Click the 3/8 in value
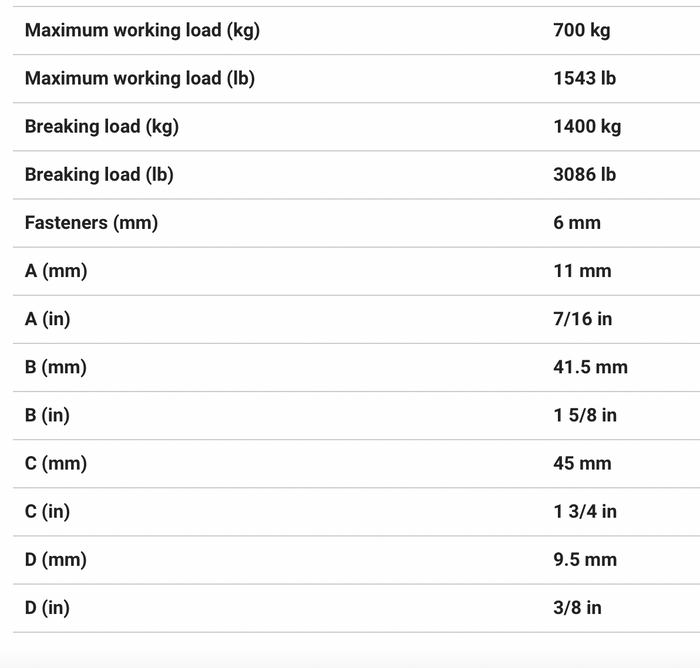 (x=577, y=608)
